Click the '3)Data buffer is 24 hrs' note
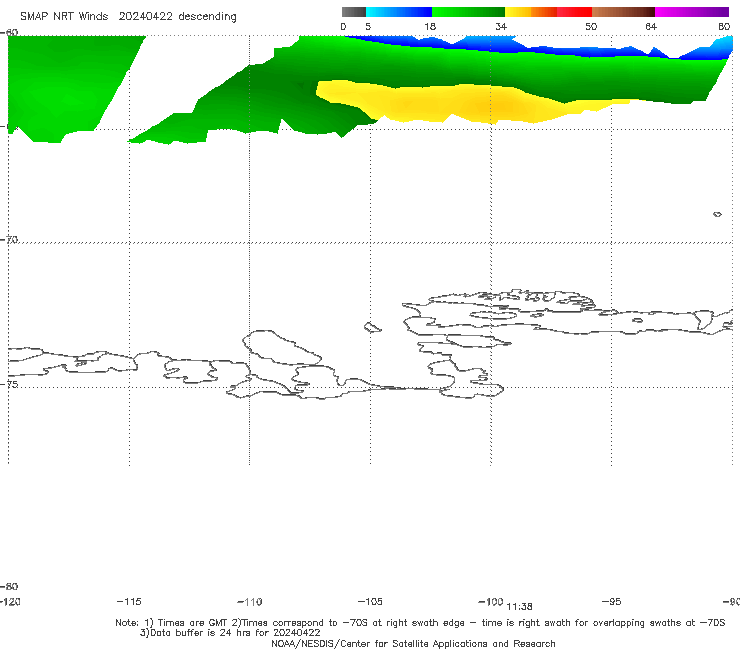 (x=230, y=633)
